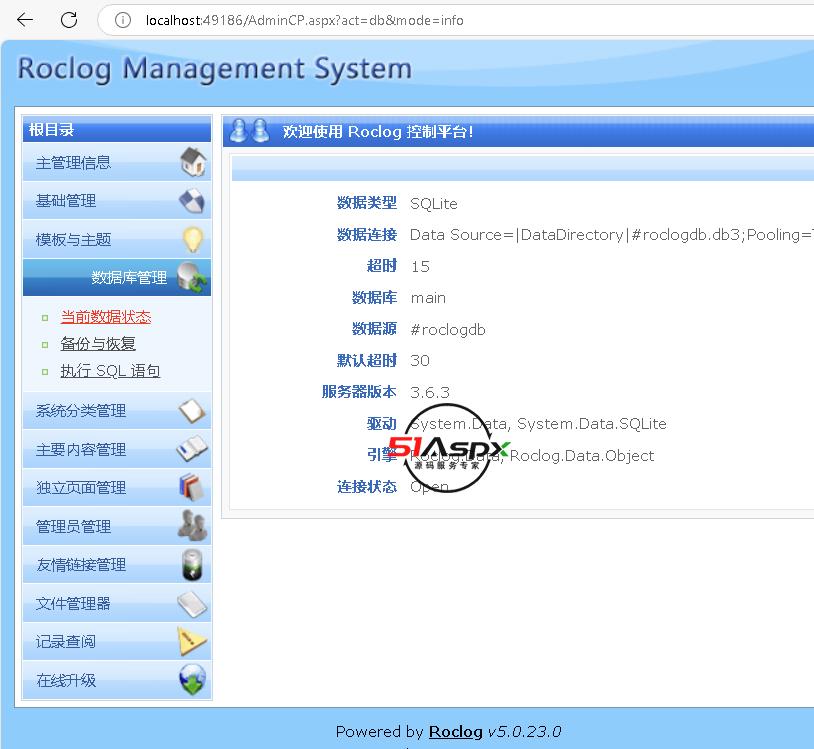This screenshot has width=814, height=749.
Task: Click the browser back arrow
Action: pyautogui.click(x=24, y=20)
